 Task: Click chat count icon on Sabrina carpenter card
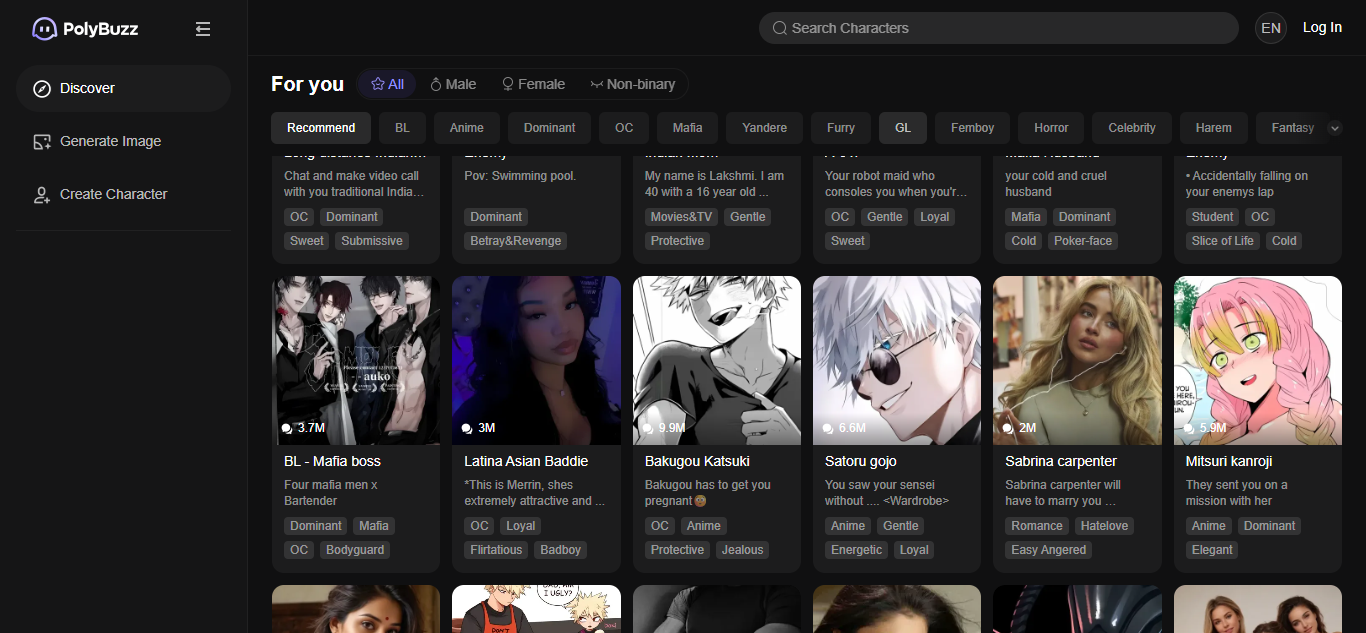click(x=1008, y=428)
